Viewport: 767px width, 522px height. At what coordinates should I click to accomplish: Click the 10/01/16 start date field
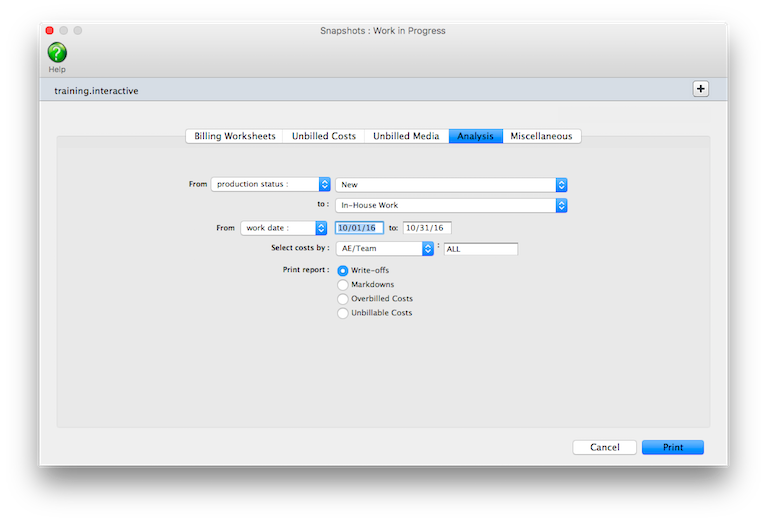tap(359, 228)
